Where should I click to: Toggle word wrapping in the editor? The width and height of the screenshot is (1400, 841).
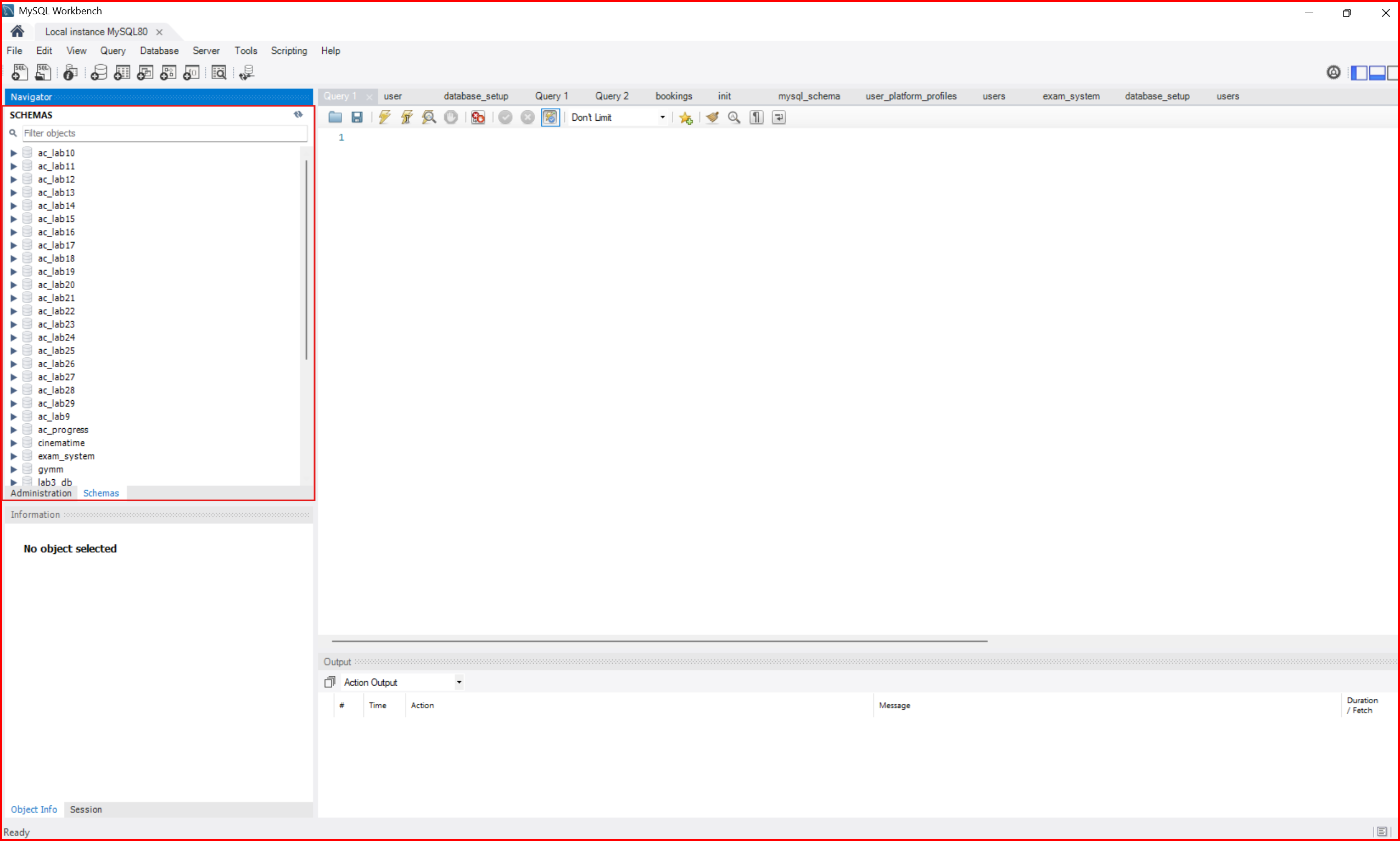[x=779, y=117]
